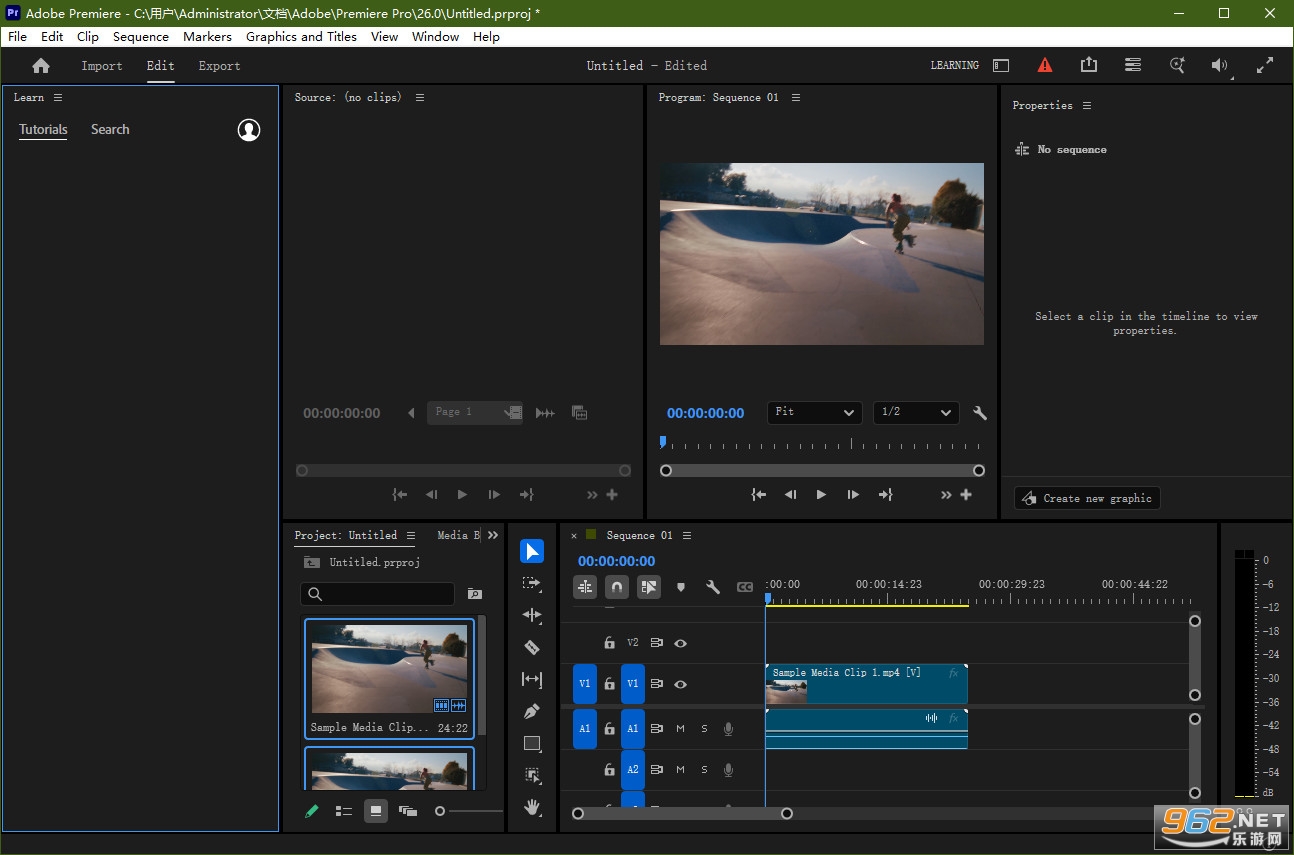Open Source panel menu
Image resolution: width=1294 pixels, height=855 pixels.
click(x=420, y=97)
